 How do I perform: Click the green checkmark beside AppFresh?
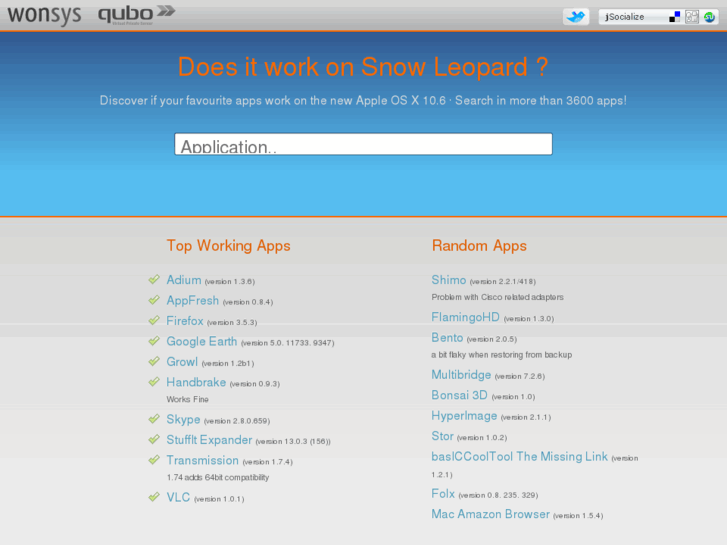154,300
